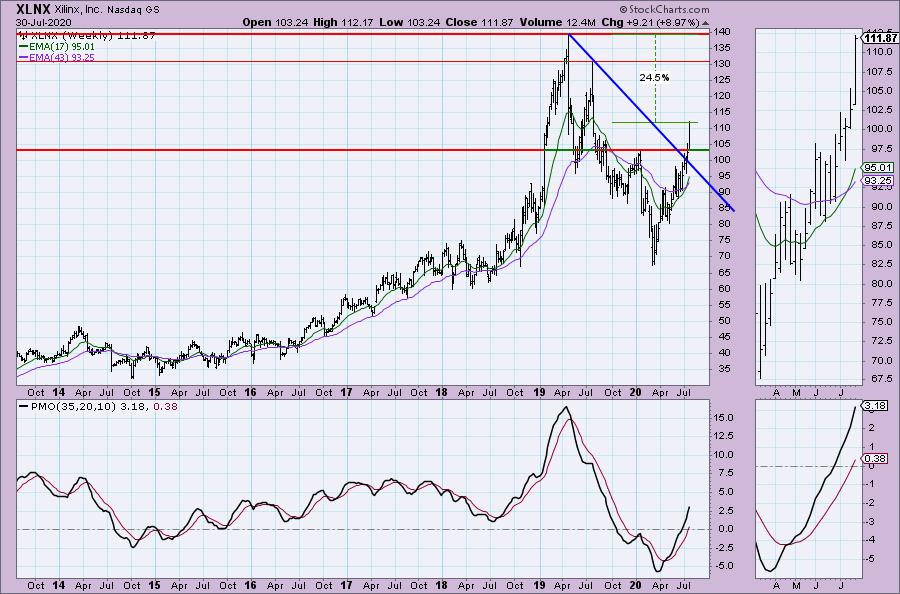Image resolution: width=900 pixels, height=594 pixels.
Task: Click the year 17 label beneath the price panel
Action: click(346, 393)
